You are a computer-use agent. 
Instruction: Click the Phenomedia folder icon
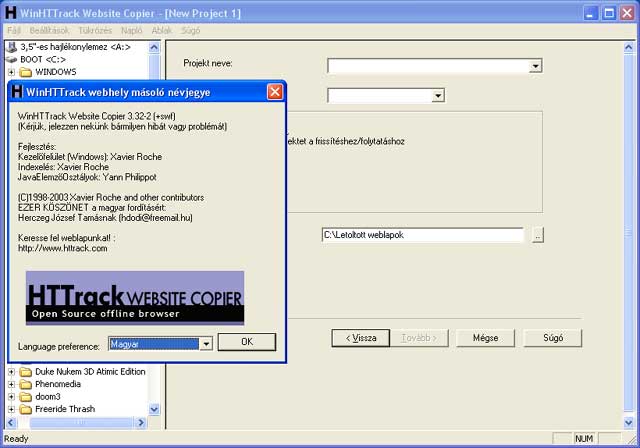coord(26,384)
